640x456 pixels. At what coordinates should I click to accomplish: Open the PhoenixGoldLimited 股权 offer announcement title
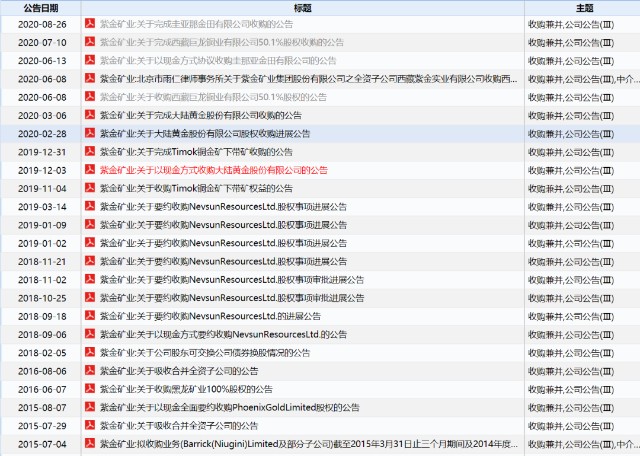pos(230,407)
